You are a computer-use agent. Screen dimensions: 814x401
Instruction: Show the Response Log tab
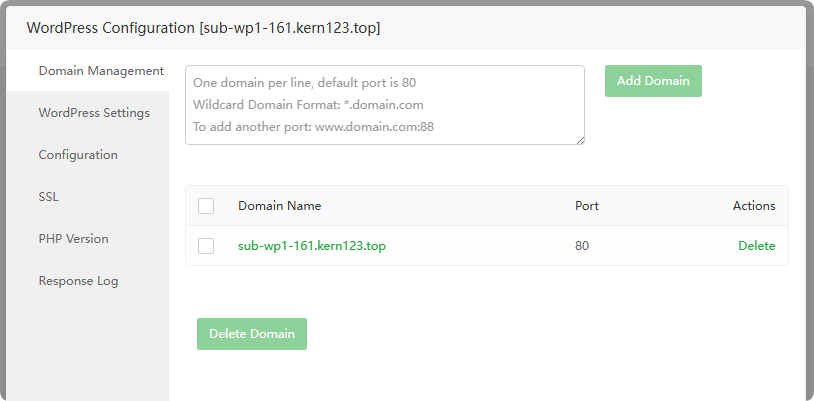[78, 281]
